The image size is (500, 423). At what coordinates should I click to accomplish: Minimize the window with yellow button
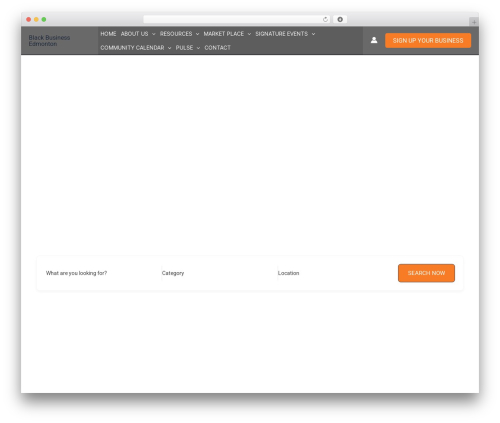[x=36, y=19]
